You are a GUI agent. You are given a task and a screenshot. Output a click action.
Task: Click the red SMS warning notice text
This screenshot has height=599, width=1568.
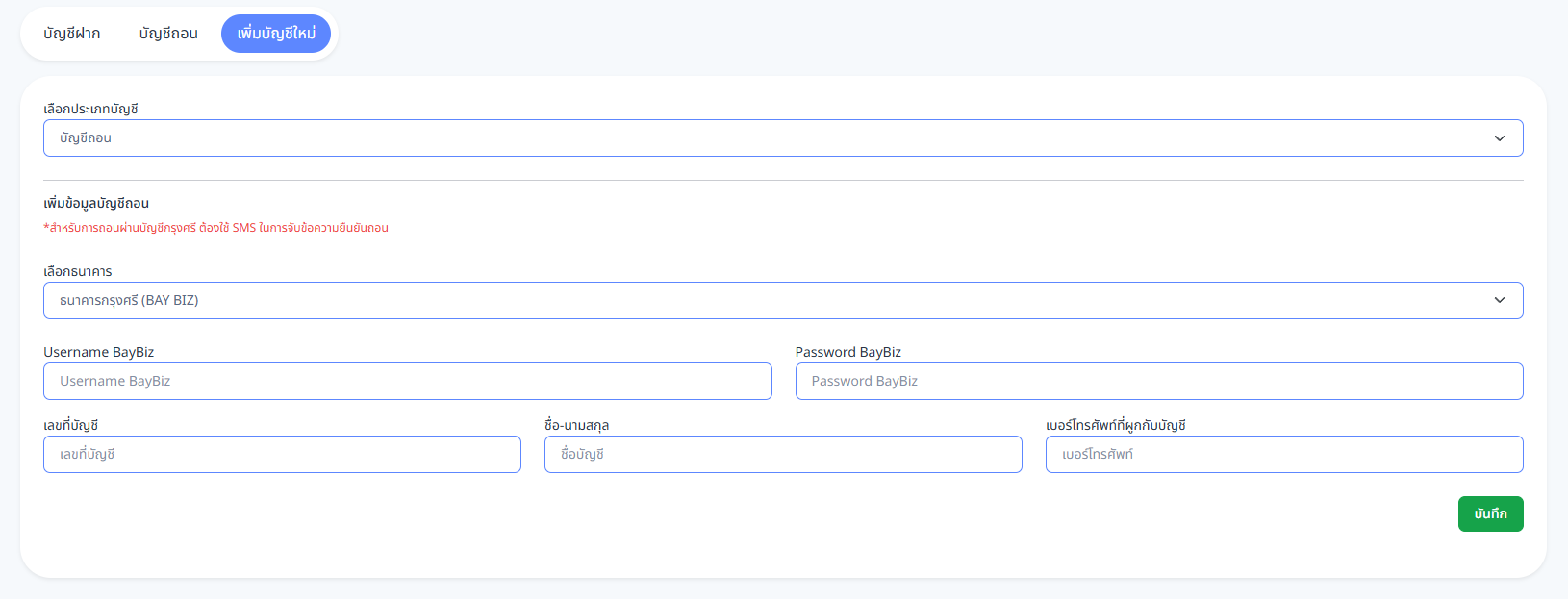point(215,228)
